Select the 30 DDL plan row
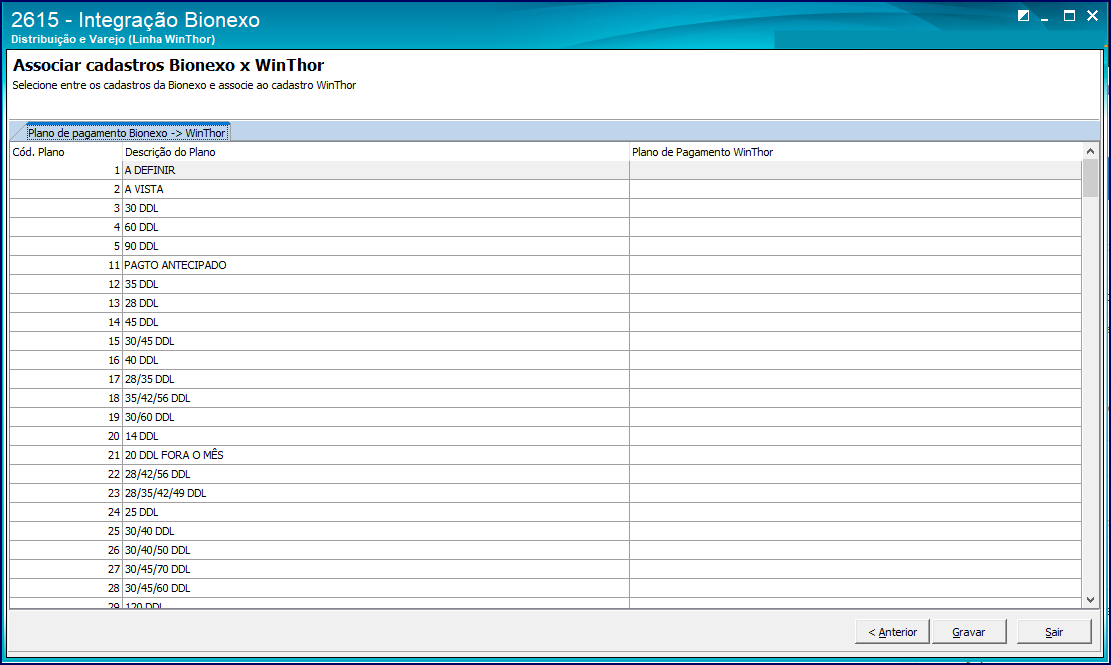The height and width of the screenshot is (665, 1111). tap(546, 208)
